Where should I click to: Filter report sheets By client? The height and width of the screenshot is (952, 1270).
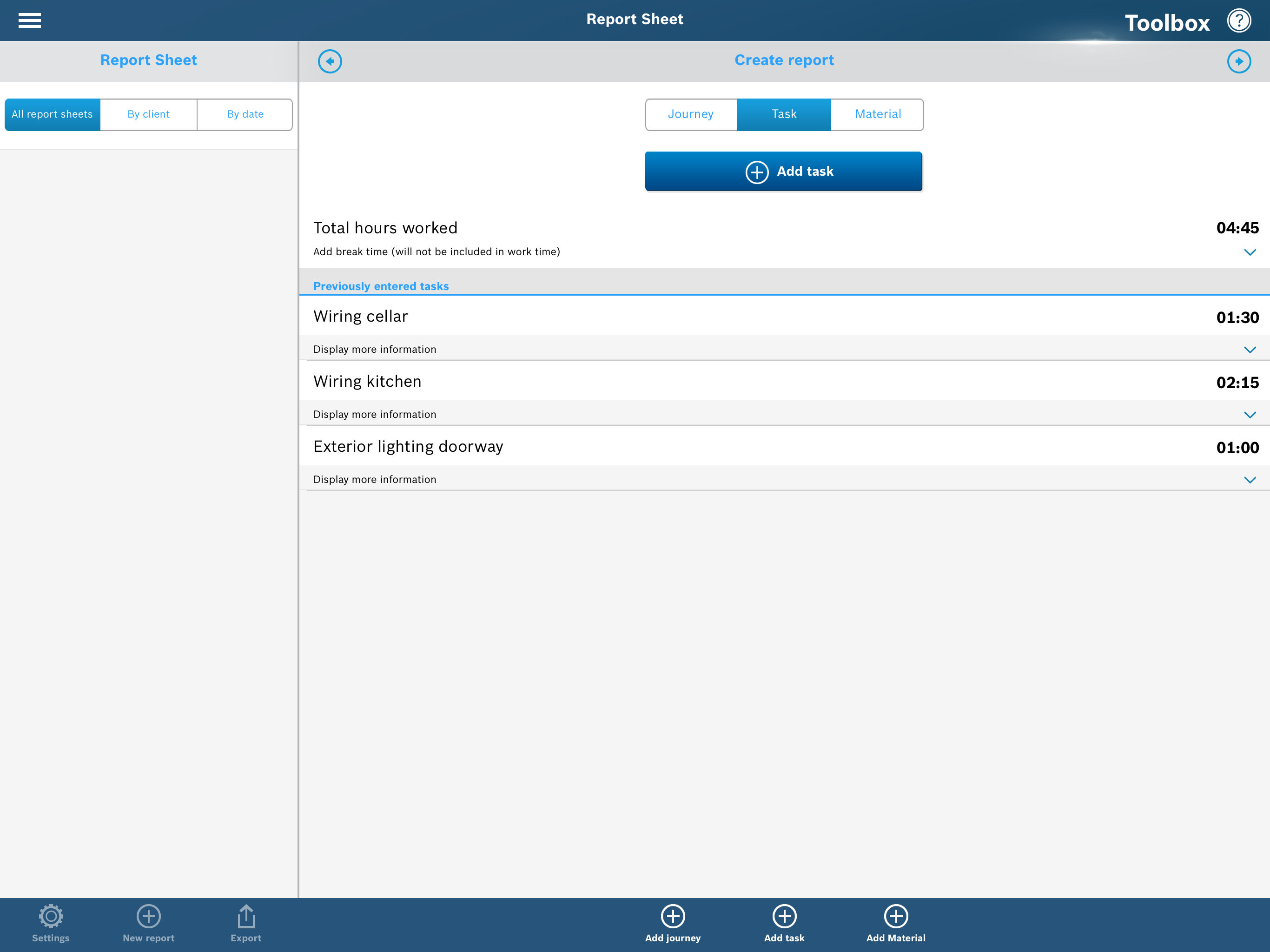[x=148, y=114]
